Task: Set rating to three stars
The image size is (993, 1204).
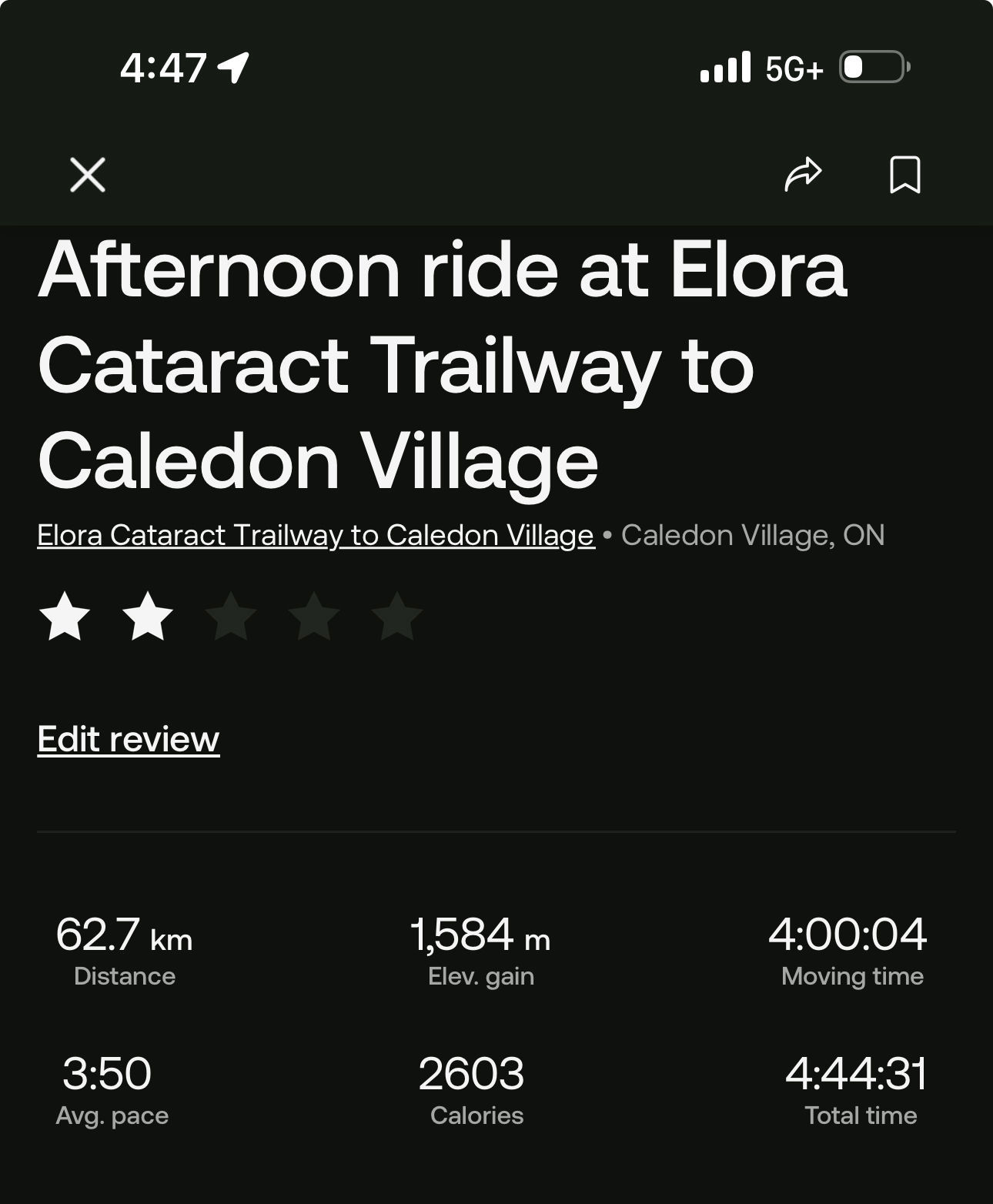Action: click(231, 616)
